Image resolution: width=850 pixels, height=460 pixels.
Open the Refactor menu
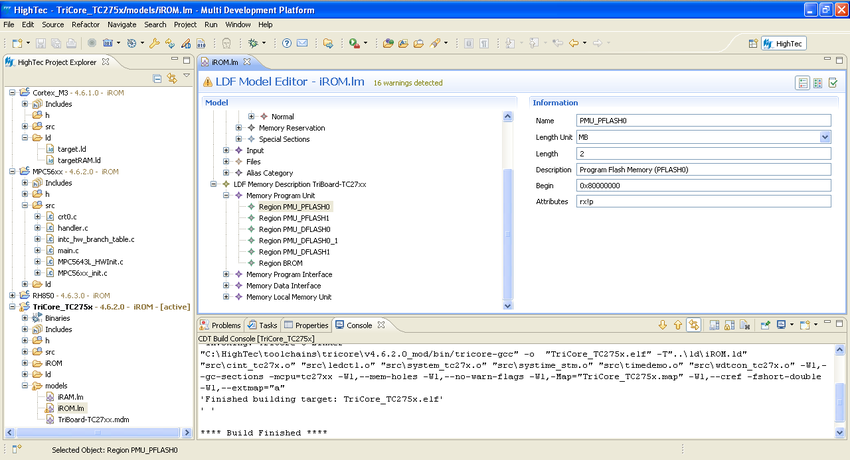point(86,24)
